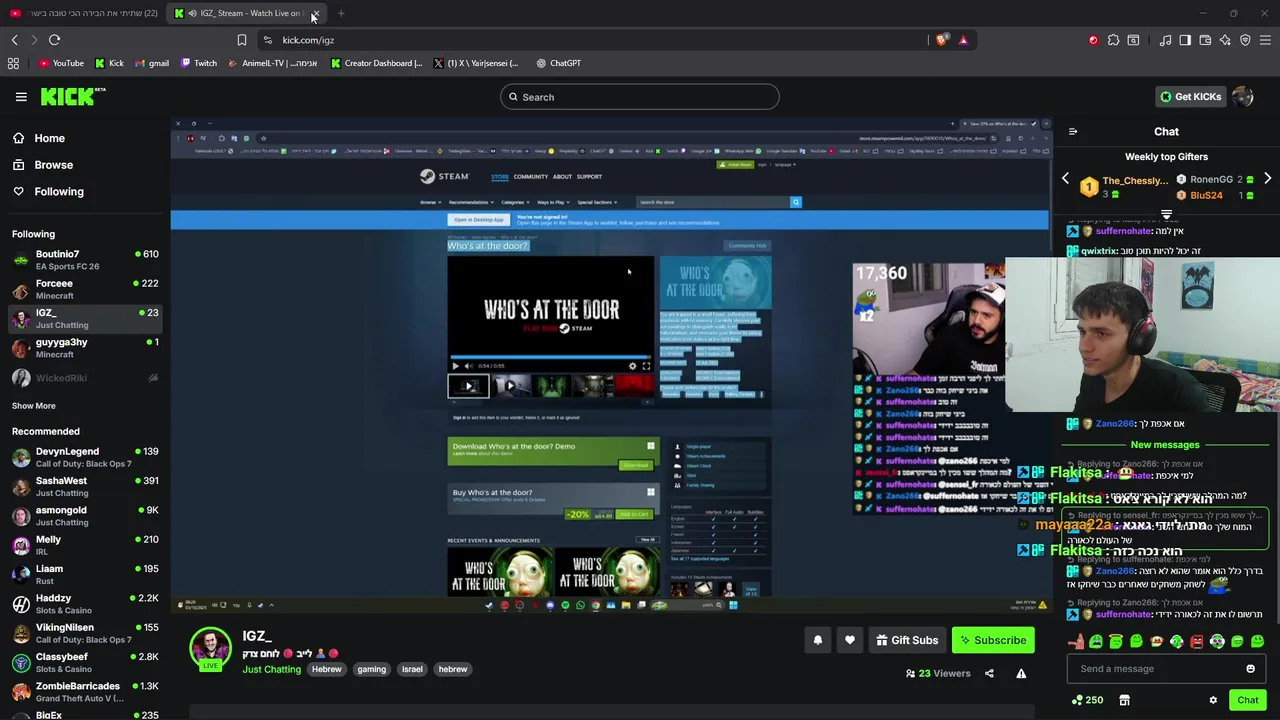Reload the page

tap(54, 40)
